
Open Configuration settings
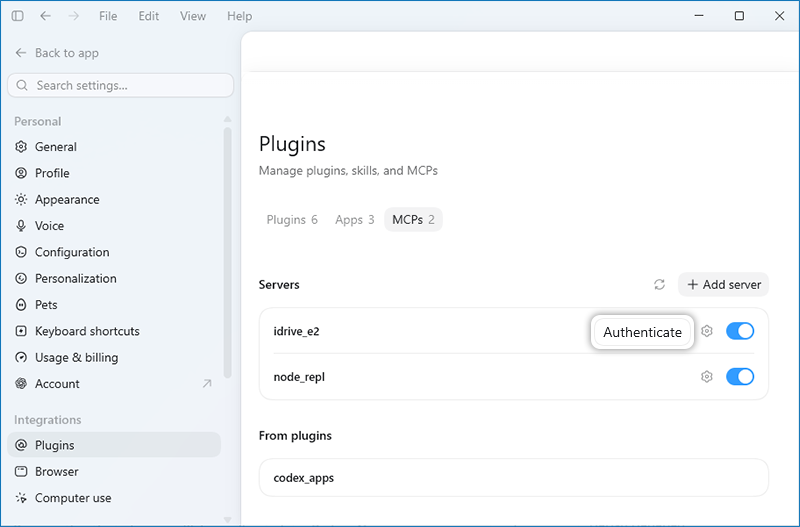[114, 252]
